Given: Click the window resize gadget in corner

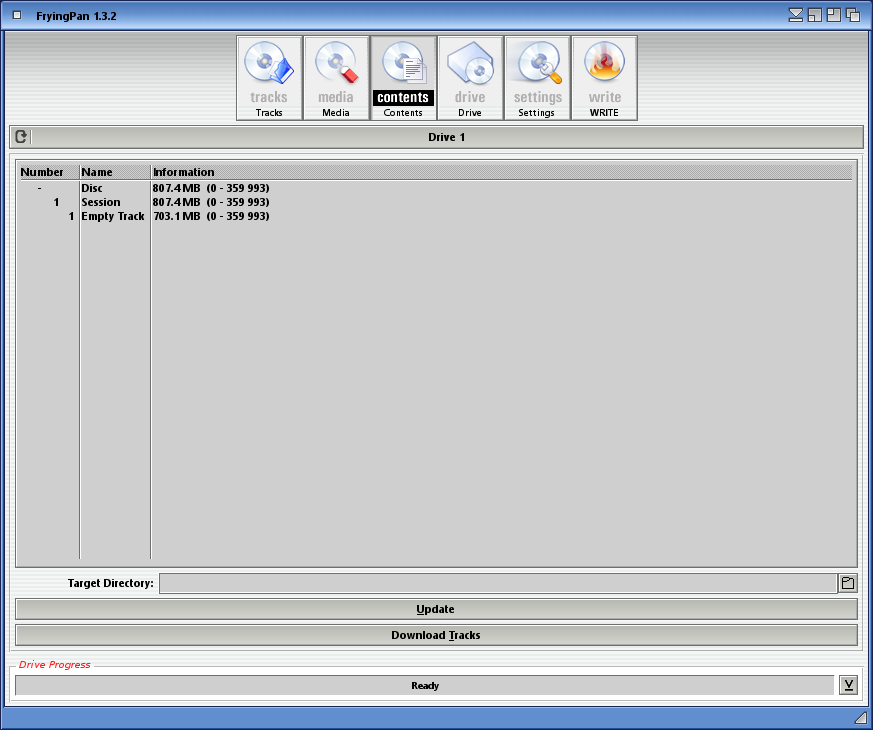Looking at the screenshot, I should (860, 718).
